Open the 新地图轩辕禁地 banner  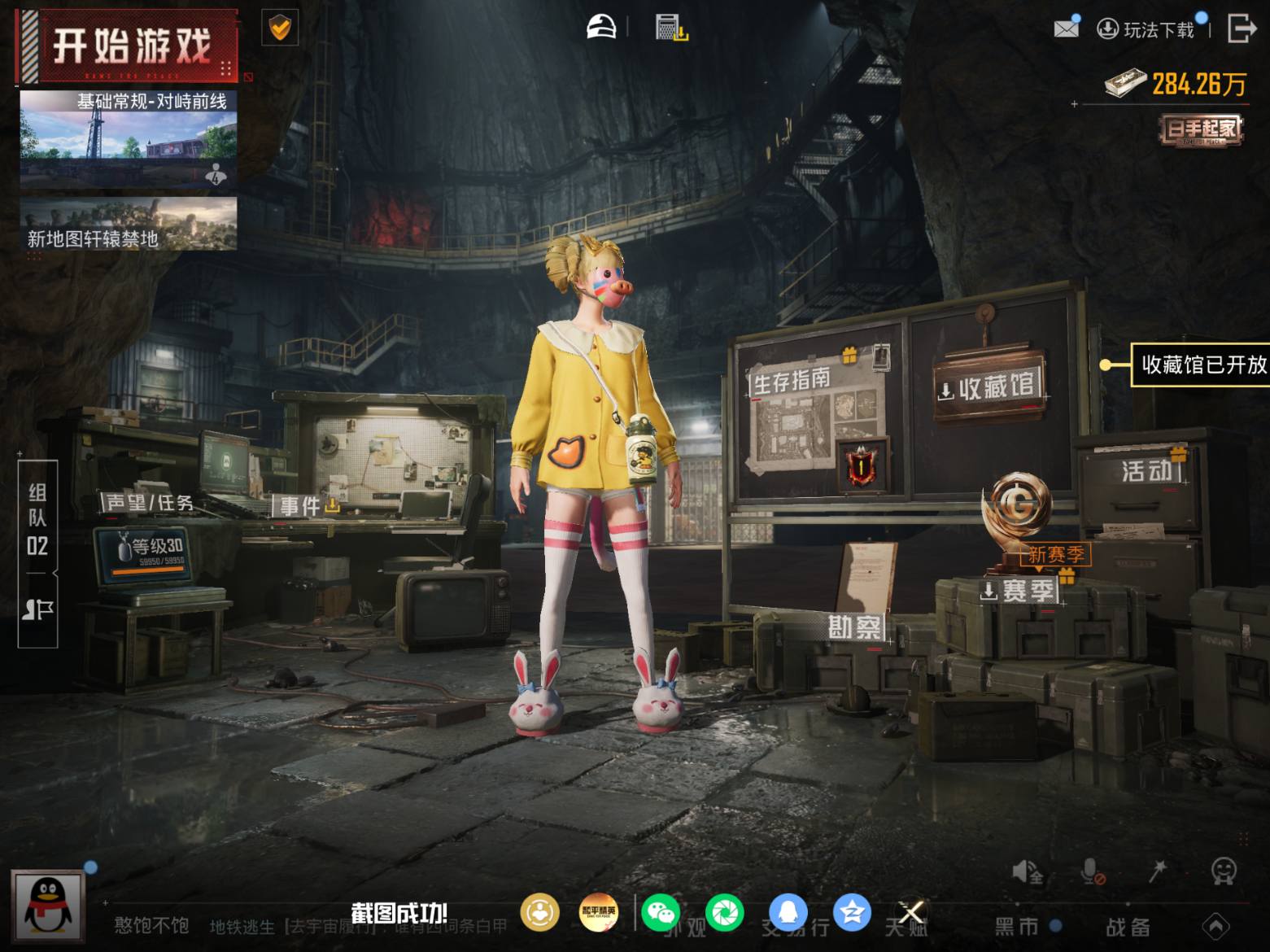pos(129,224)
